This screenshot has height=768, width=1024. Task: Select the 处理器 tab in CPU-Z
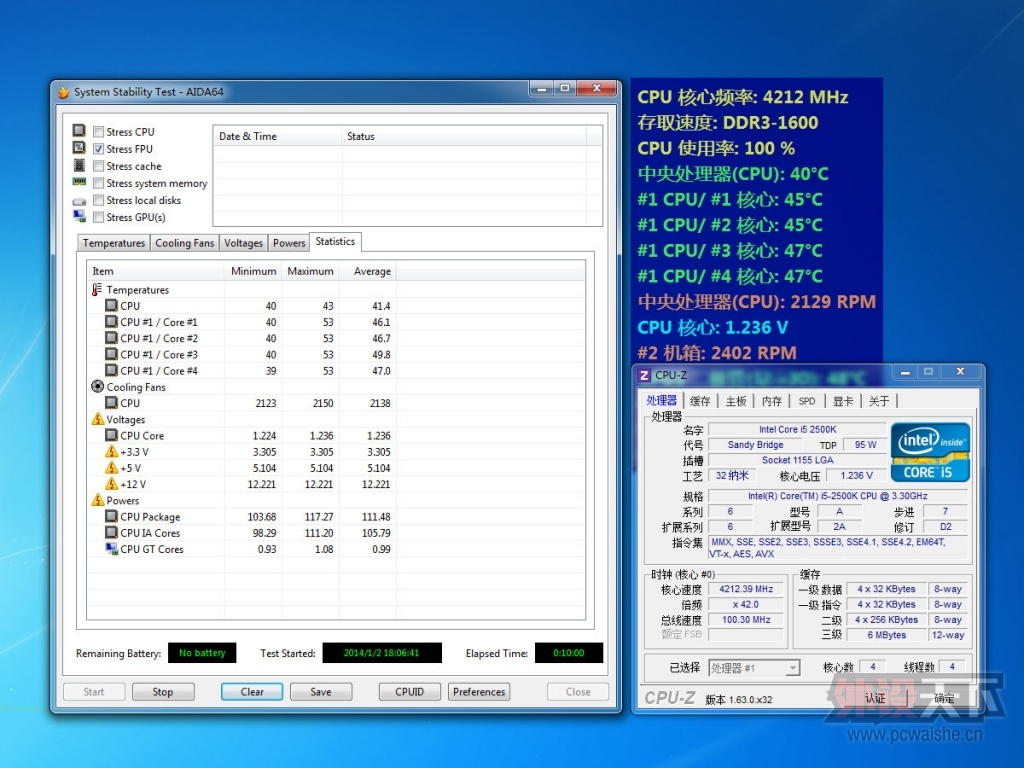click(661, 400)
